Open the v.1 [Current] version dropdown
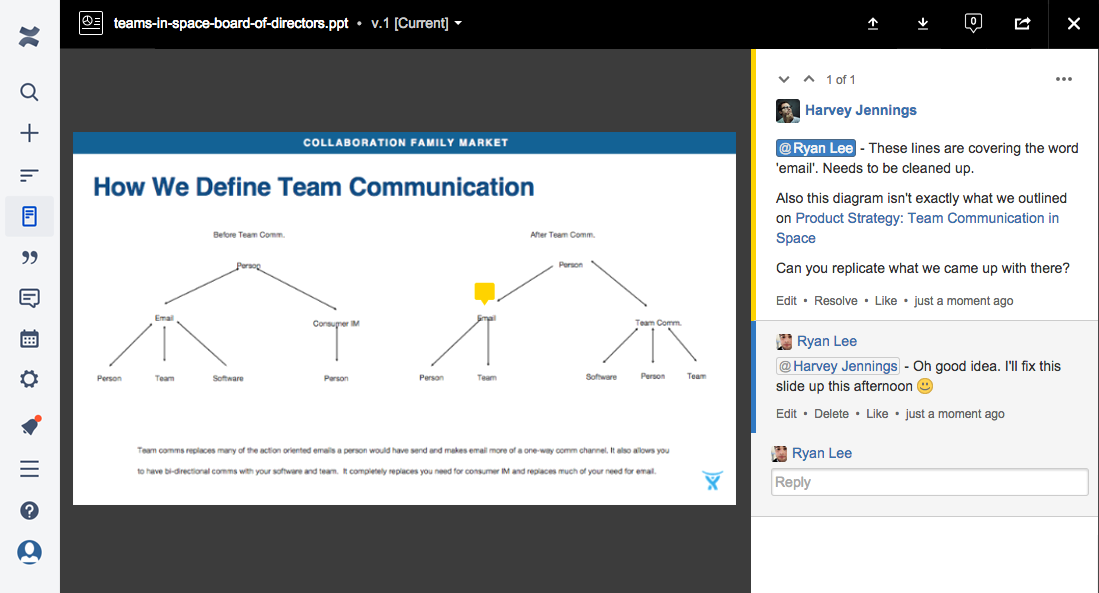Screen dimensions: 1099x593 click(416, 23)
